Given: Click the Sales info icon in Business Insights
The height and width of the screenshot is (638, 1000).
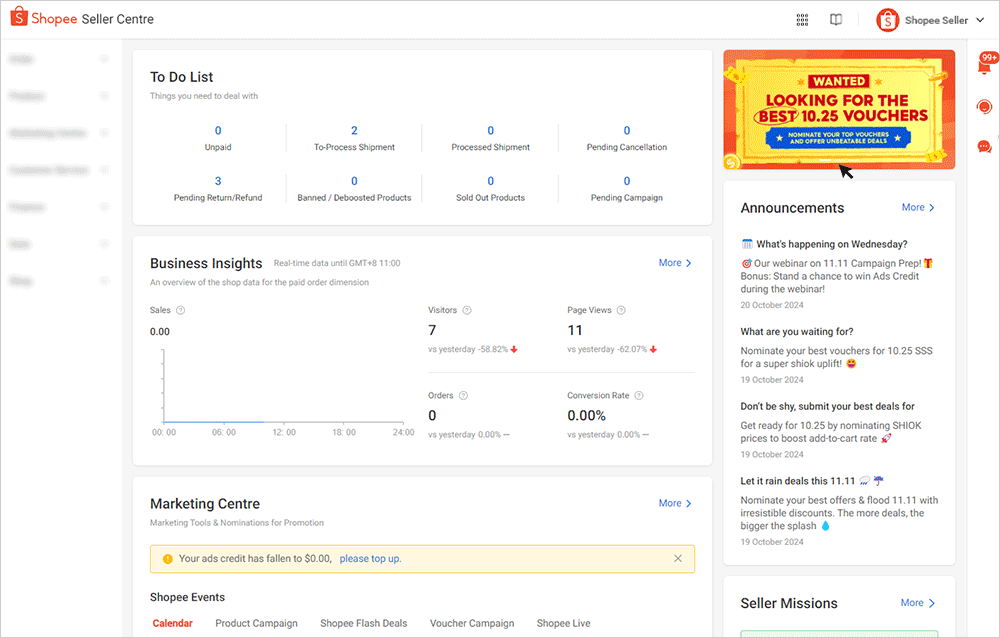Looking at the screenshot, I should (180, 310).
